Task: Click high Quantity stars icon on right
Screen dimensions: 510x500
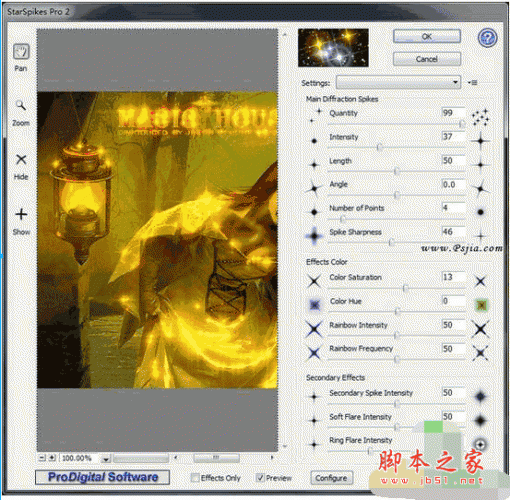Action: coord(480,118)
